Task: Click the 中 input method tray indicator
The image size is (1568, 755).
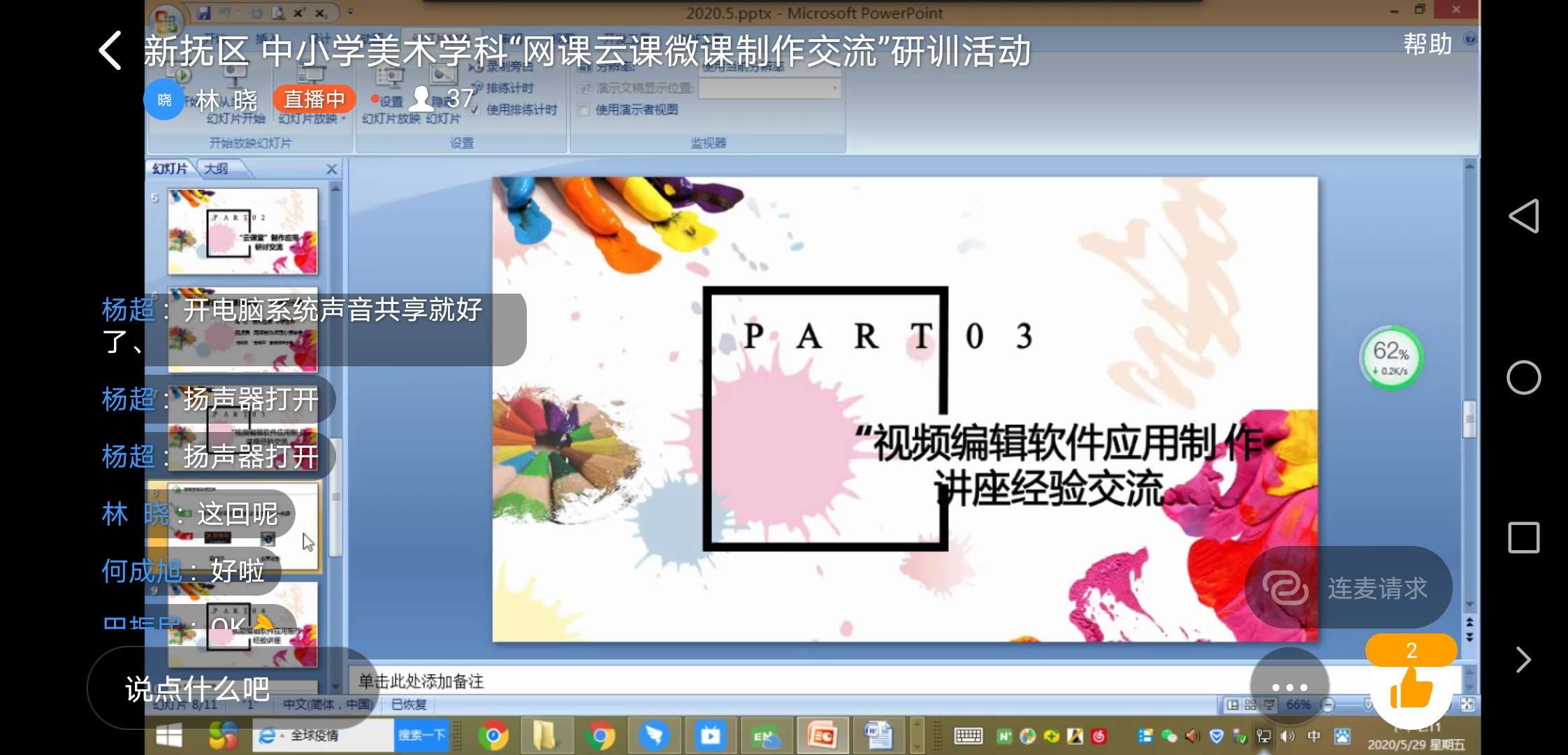Action: pos(1314,735)
